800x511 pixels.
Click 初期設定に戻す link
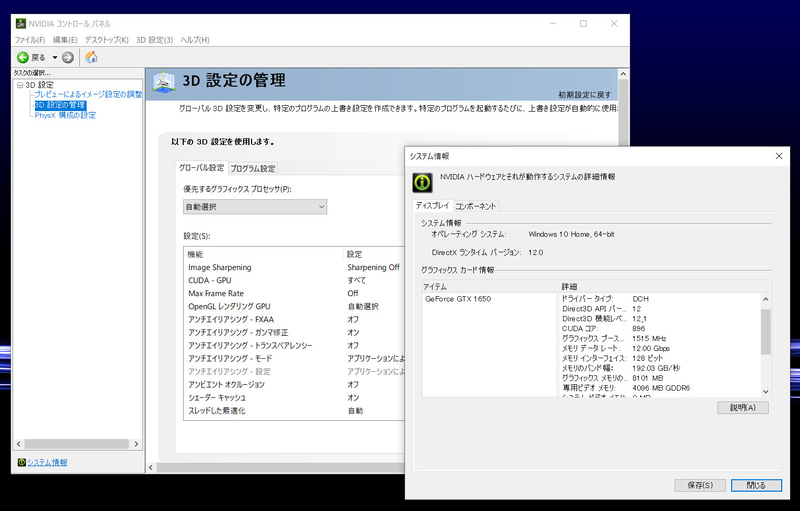click(584, 94)
